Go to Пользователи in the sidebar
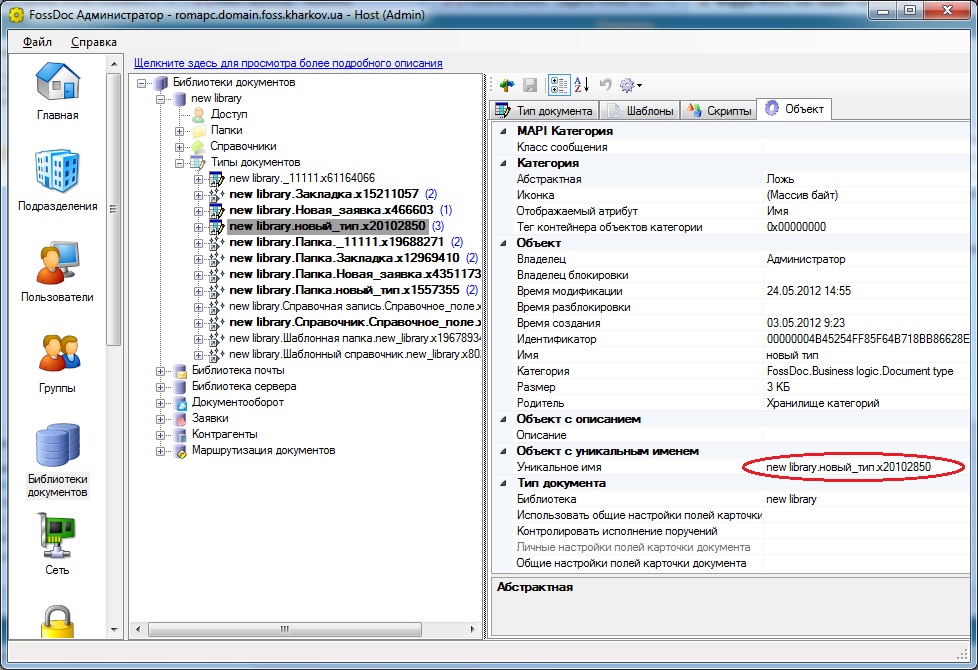The width and height of the screenshot is (978, 670). (57, 272)
